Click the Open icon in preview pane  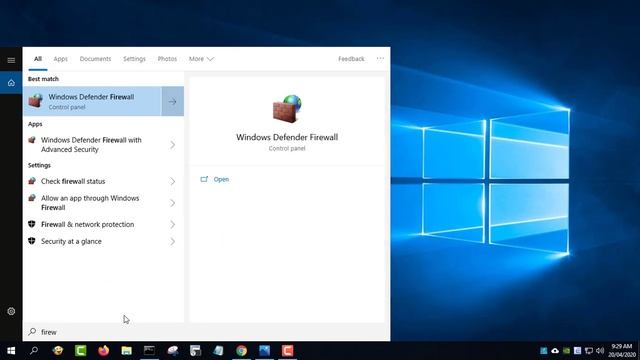pos(204,179)
